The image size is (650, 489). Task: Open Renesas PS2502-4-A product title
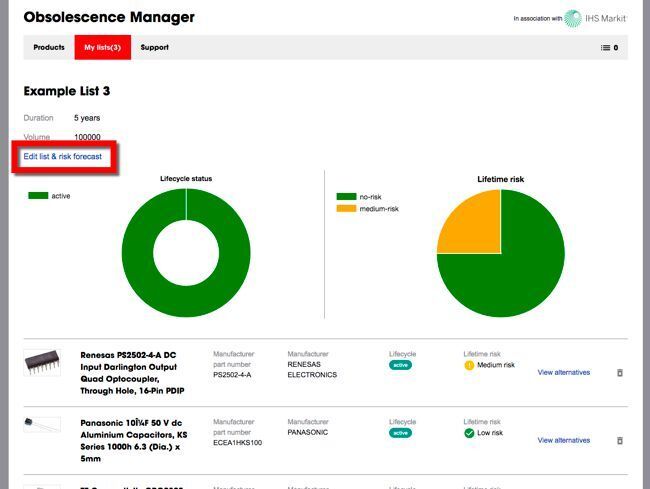[x=132, y=373]
